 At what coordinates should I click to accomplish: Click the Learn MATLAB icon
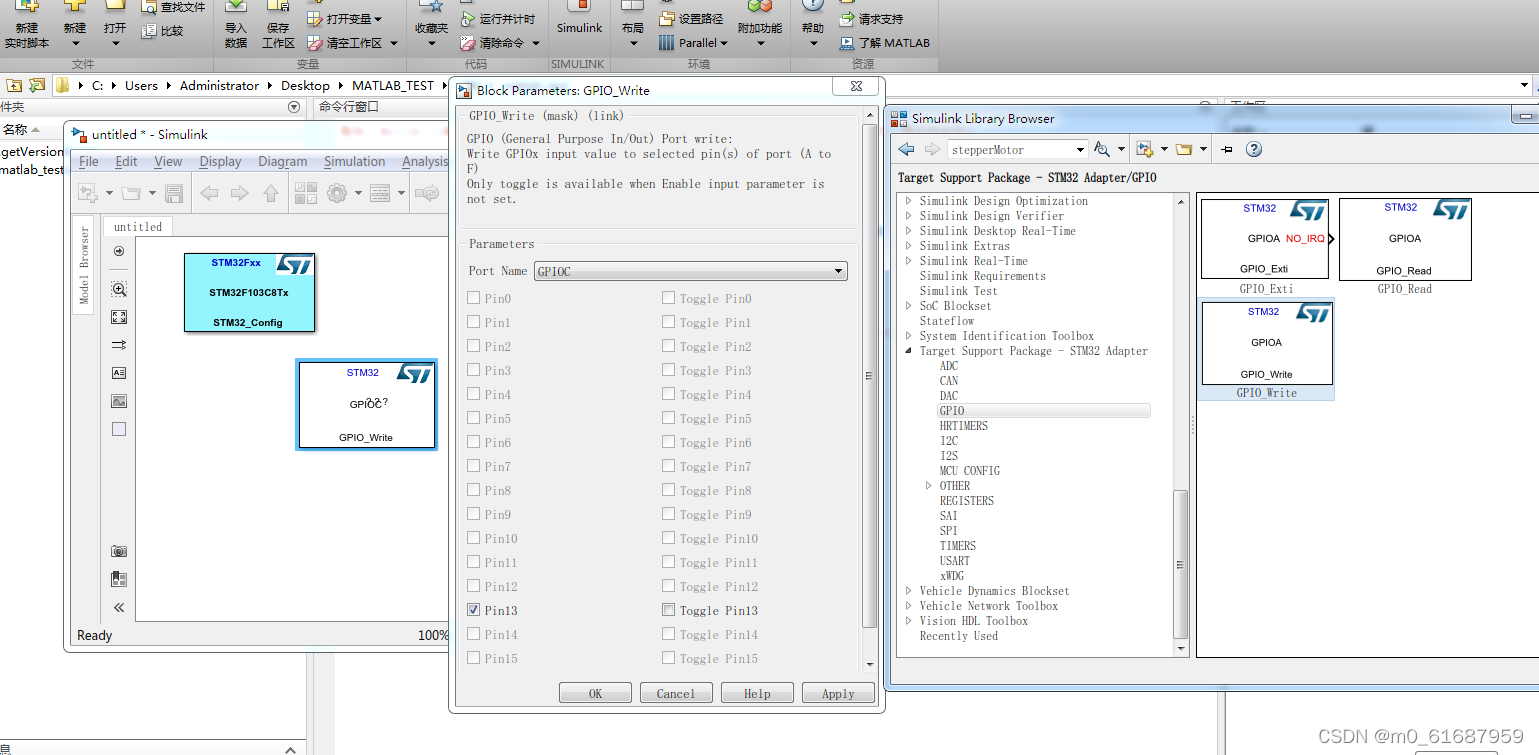pyautogui.click(x=846, y=43)
